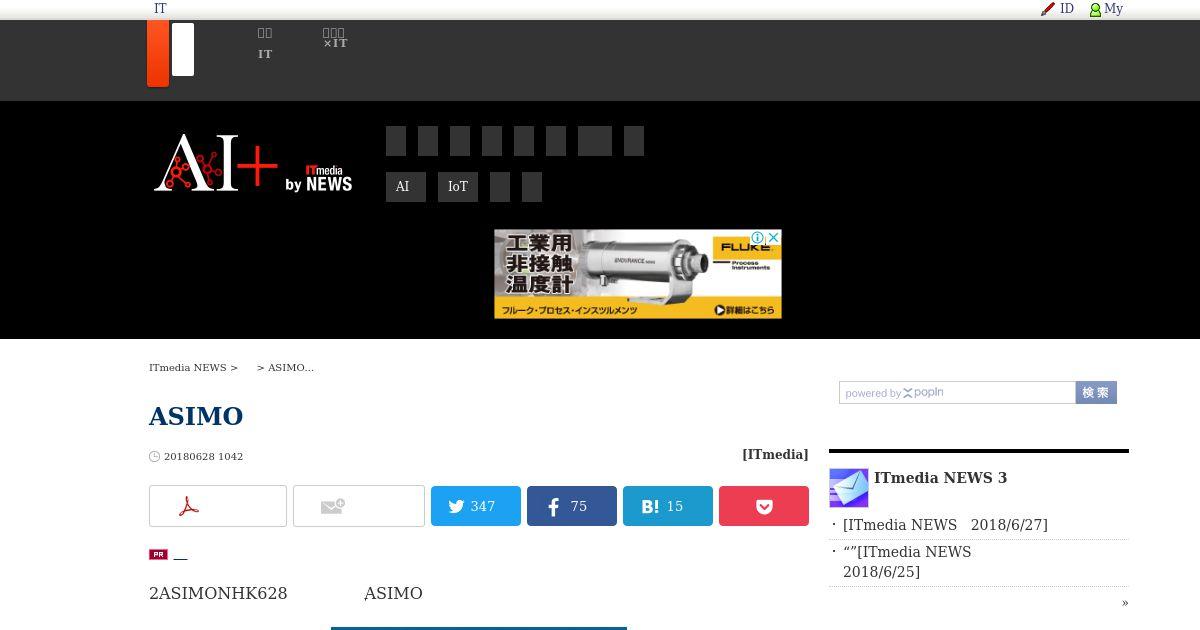Click the ITmedia NEWS breadcrumb link
The image size is (1200, 630).
click(x=188, y=367)
